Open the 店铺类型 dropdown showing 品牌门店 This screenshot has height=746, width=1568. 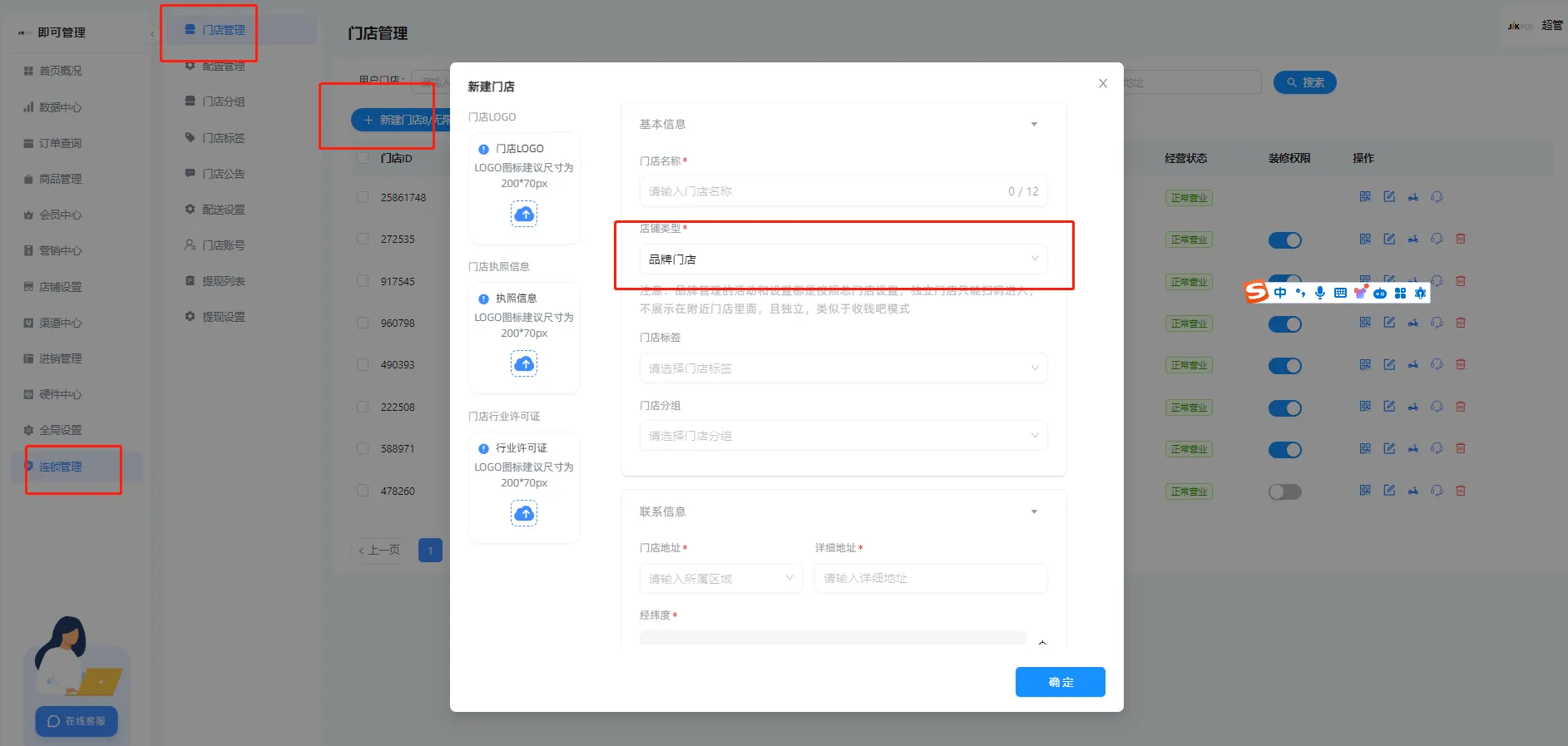point(843,259)
